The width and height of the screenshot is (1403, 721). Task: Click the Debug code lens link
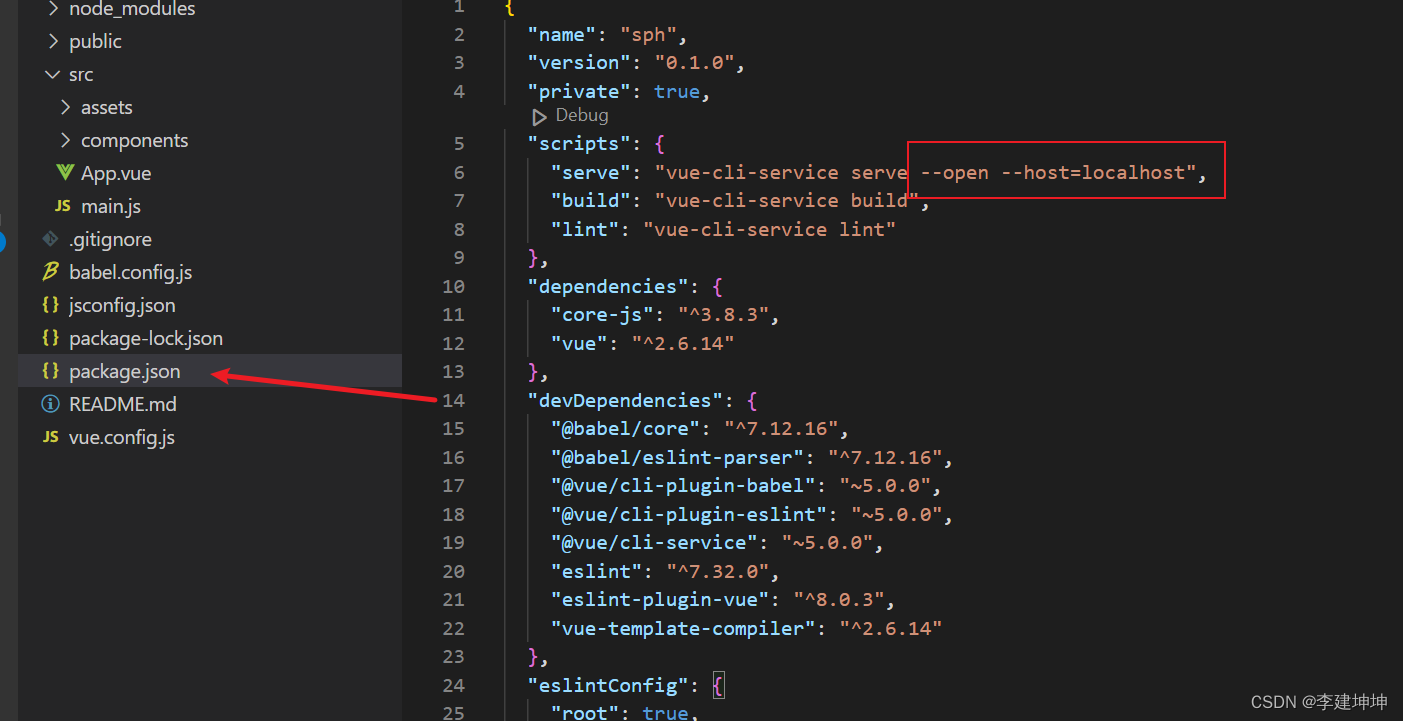[x=581, y=115]
